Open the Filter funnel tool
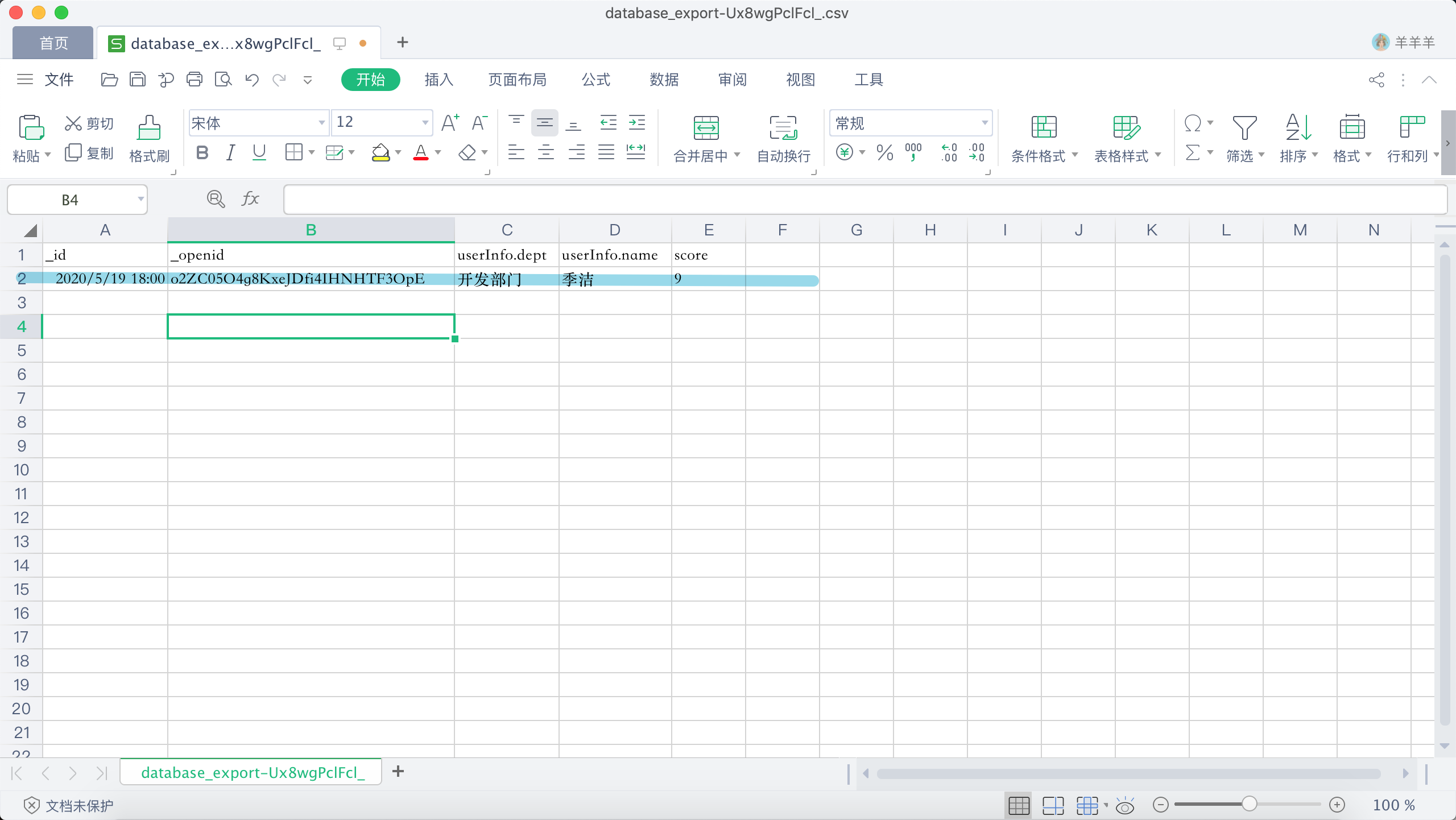The height and width of the screenshot is (820, 1456). click(x=1244, y=128)
